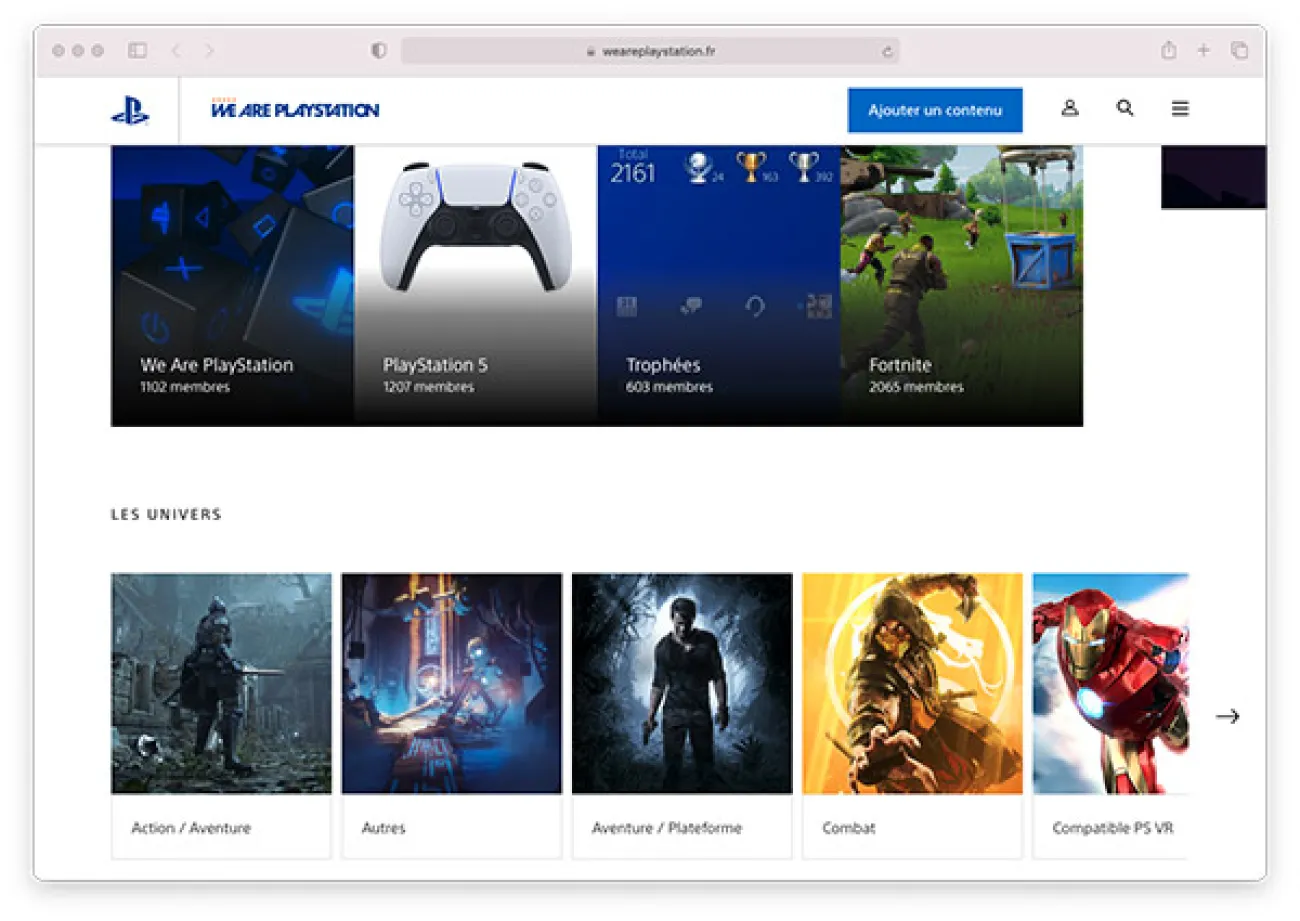Go forward with the browser forward arrow
1300x921 pixels.
click(x=209, y=50)
